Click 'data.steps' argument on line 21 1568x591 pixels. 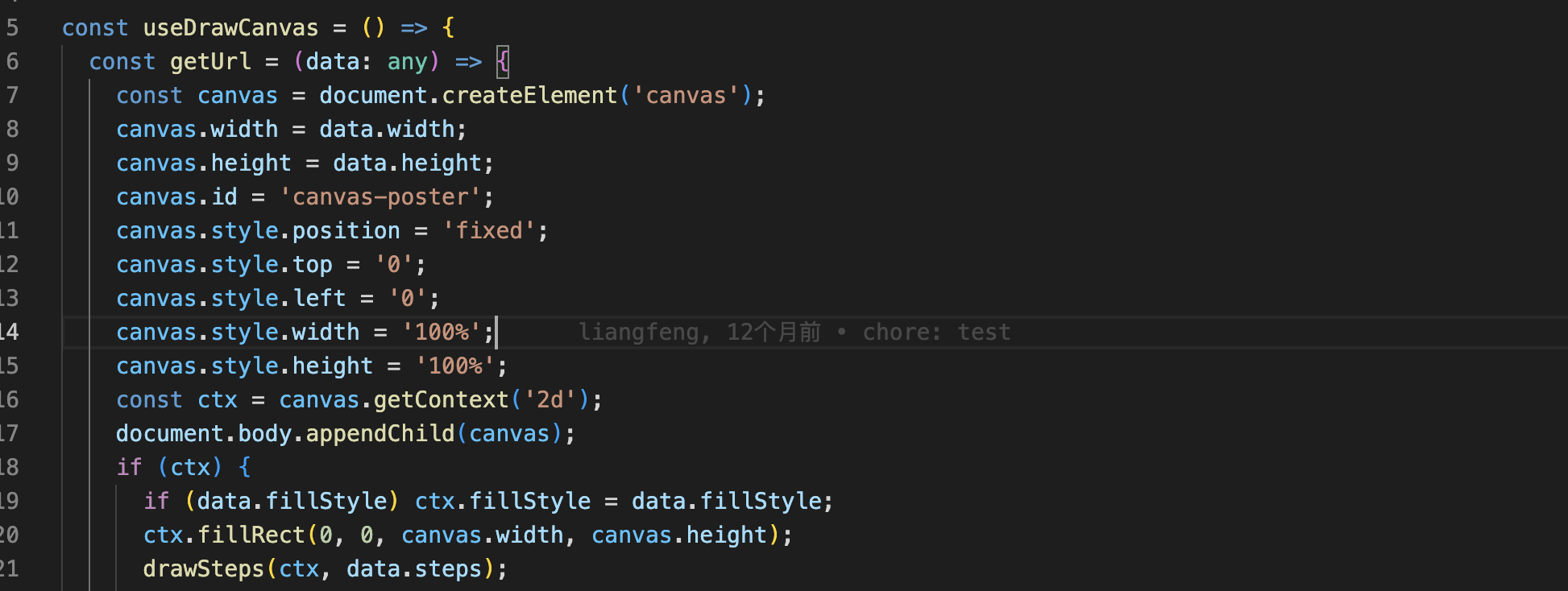[414, 569]
